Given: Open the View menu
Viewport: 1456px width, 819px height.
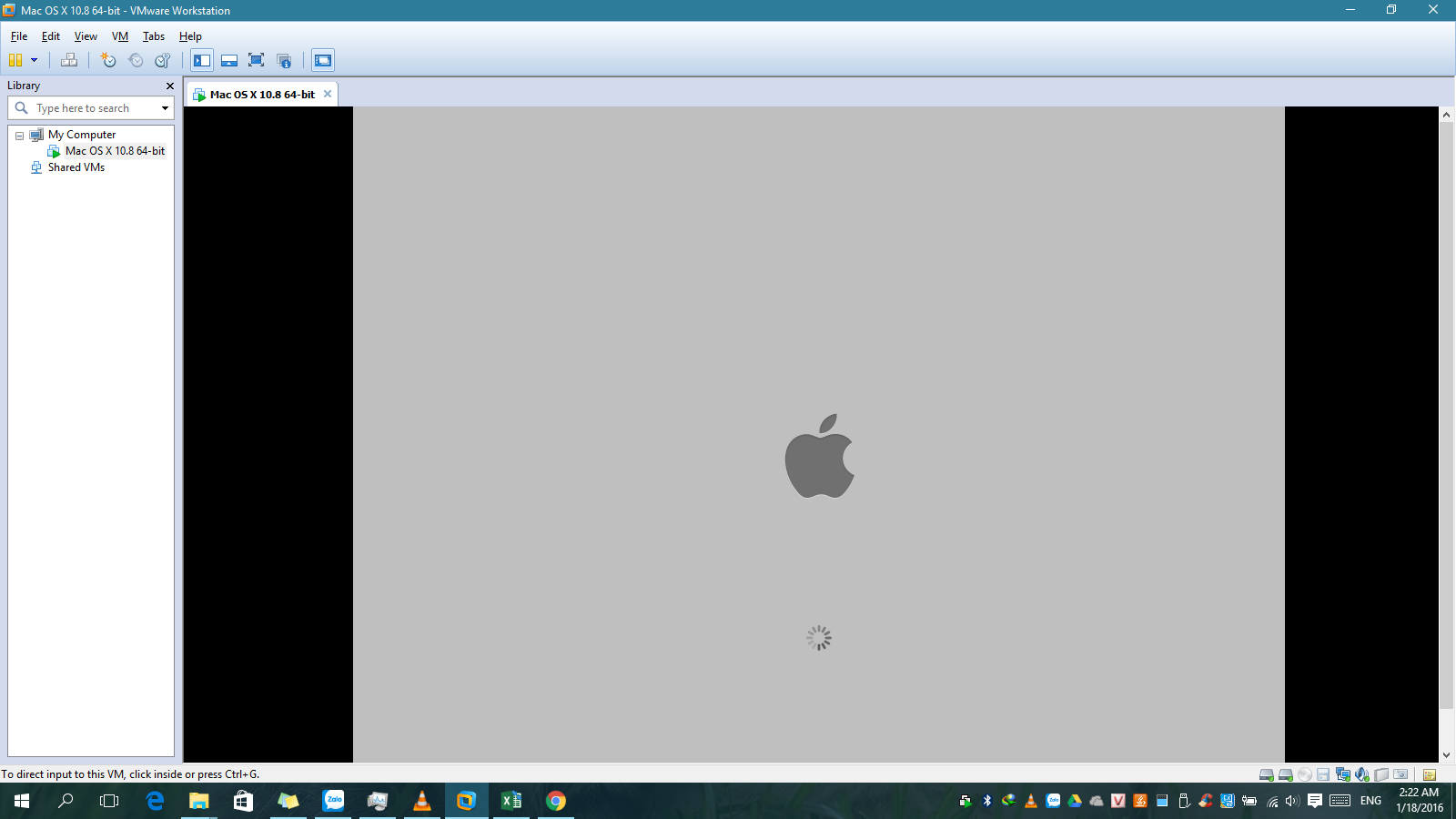Looking at the screenshot, I should pos(86,36).
